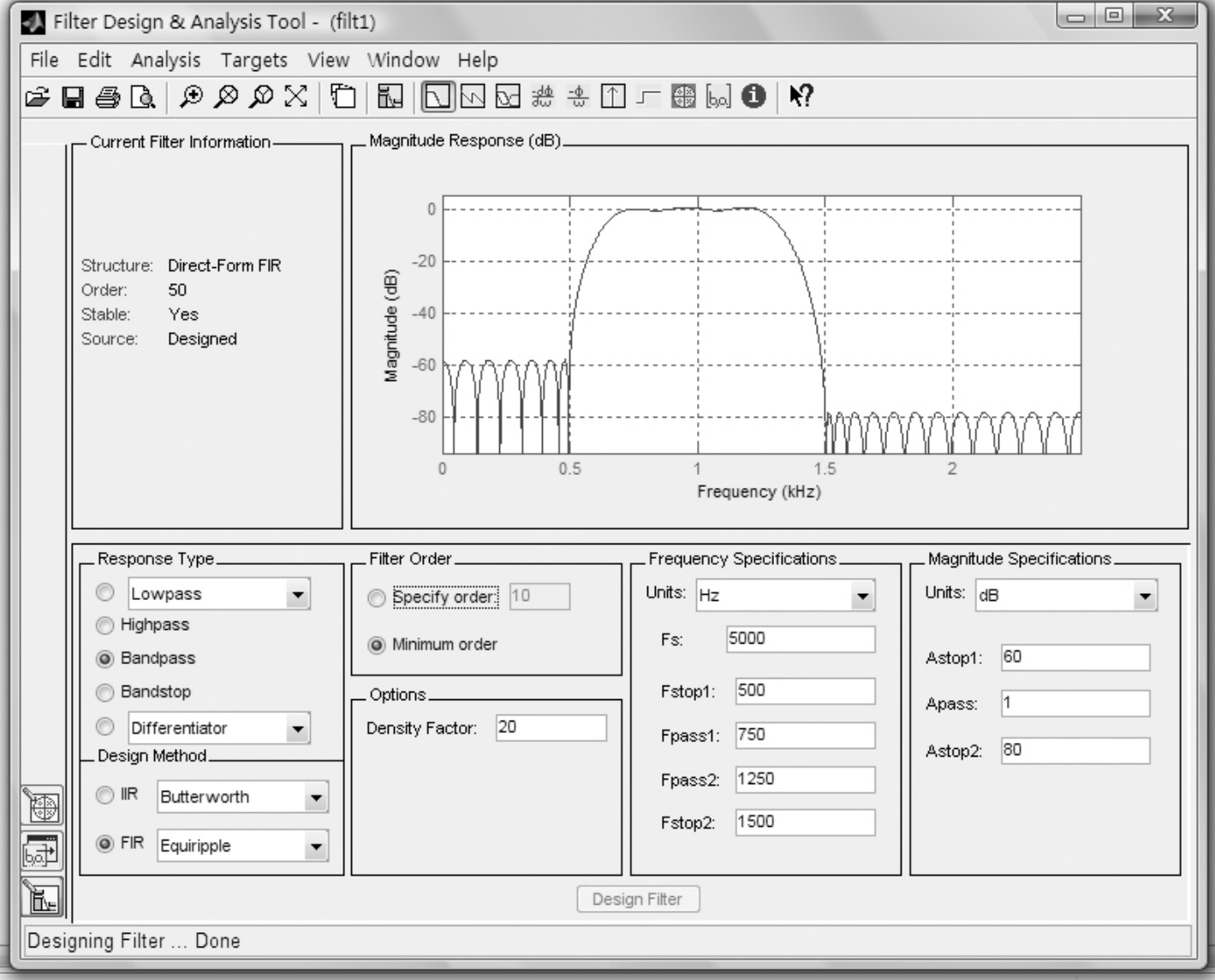Choose the Specify order option
Screen dimensions: 1215x980
(377, 598)
